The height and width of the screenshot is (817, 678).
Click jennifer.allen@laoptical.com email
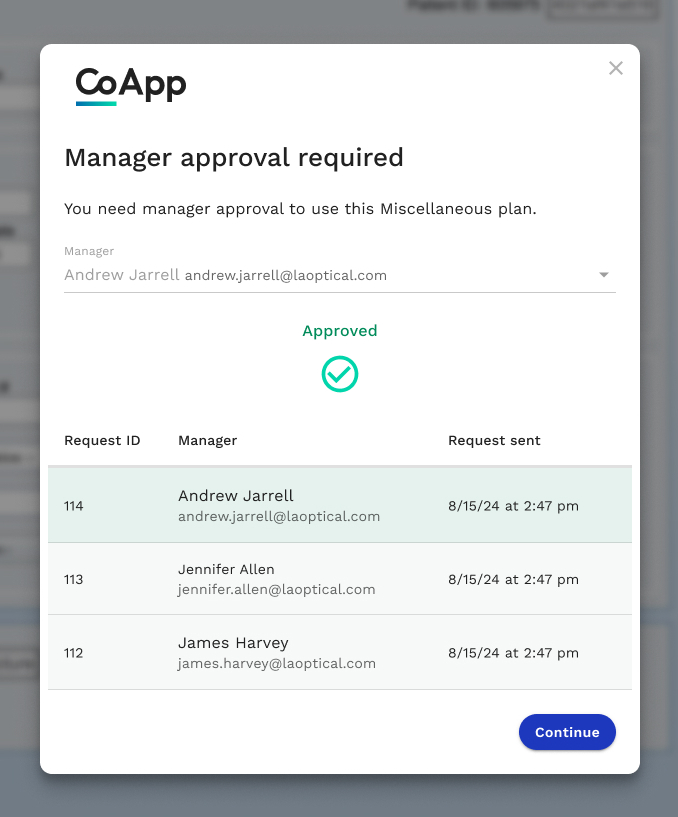coord(276,589)
